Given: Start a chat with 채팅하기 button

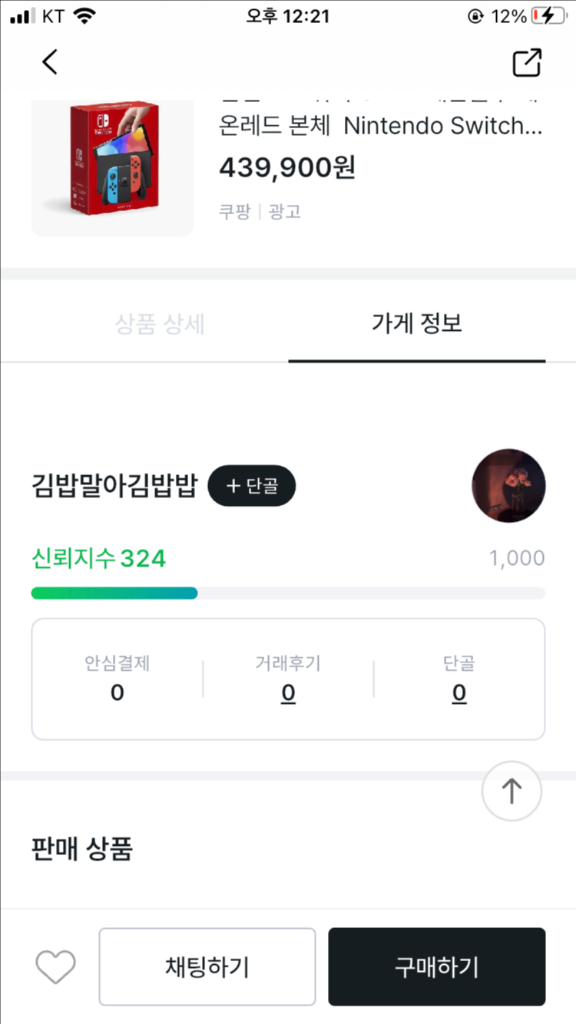Looking at the screenshot, I should point(207,966).
